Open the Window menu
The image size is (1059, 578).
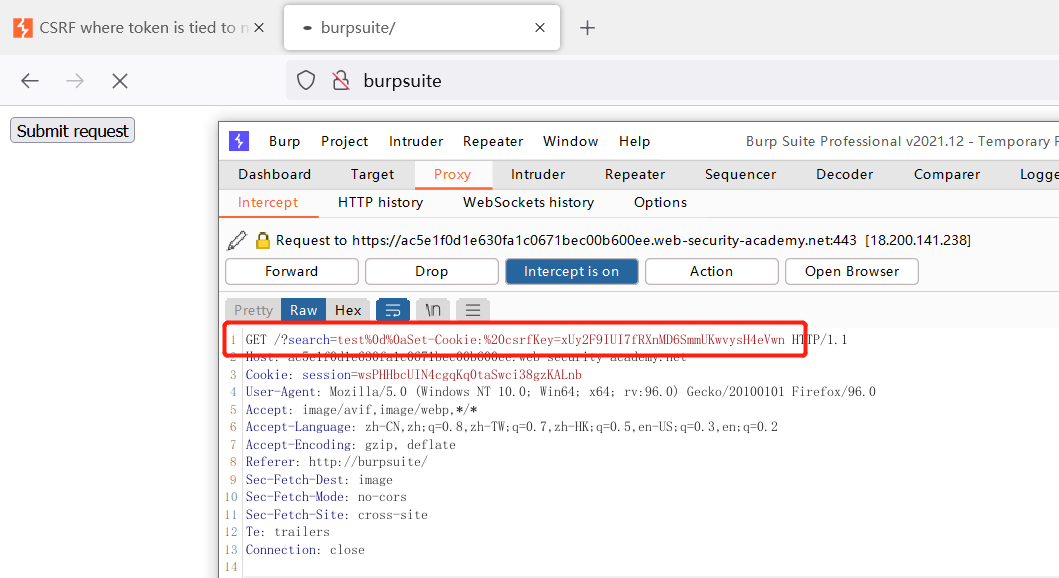tap(571, 141)
